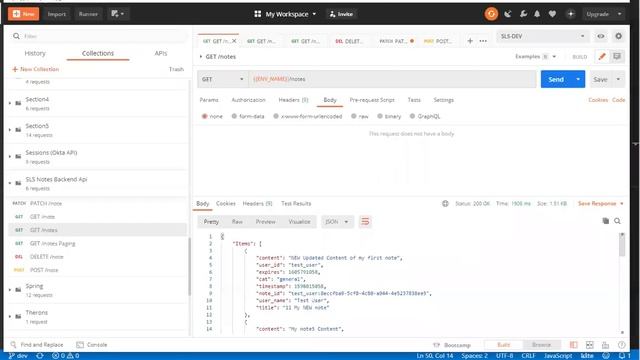Click the orange sync status icon
The image size is (640, 360).
(491, 14)
